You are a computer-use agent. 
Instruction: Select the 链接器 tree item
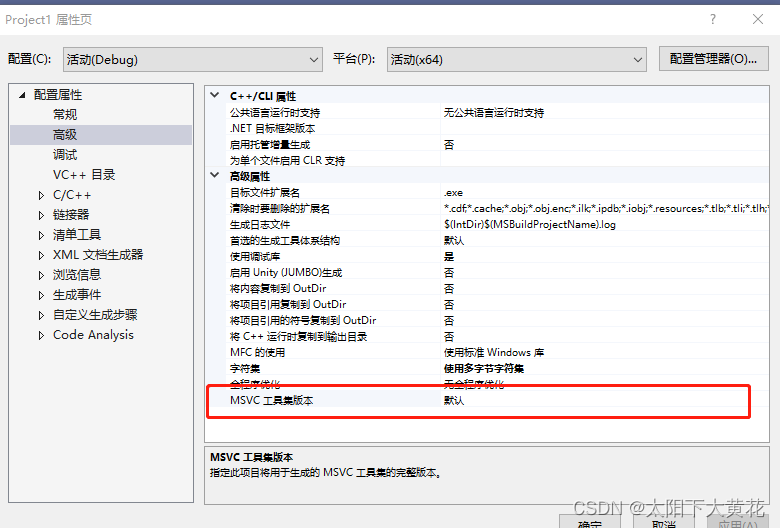click(71, 215)
